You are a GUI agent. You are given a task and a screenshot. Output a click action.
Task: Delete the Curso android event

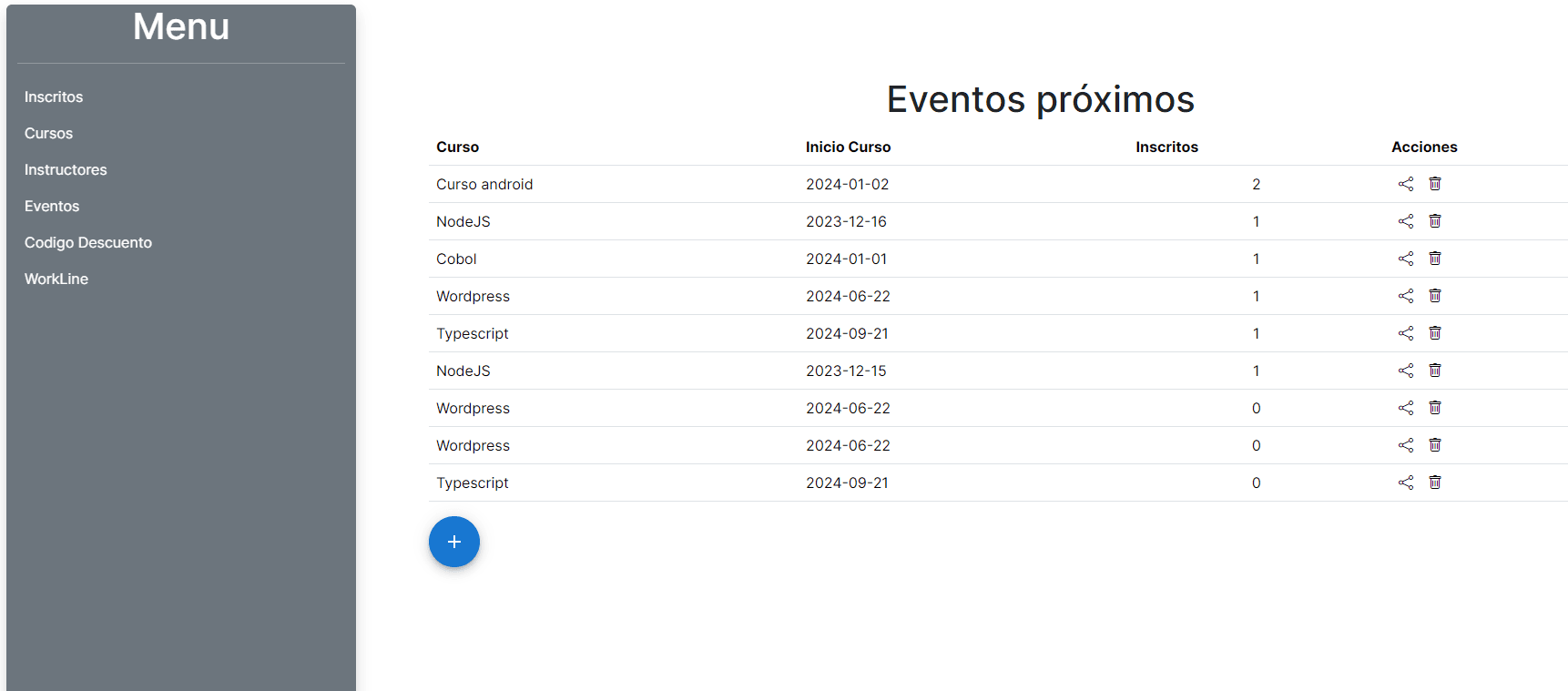coord(1434,184)
